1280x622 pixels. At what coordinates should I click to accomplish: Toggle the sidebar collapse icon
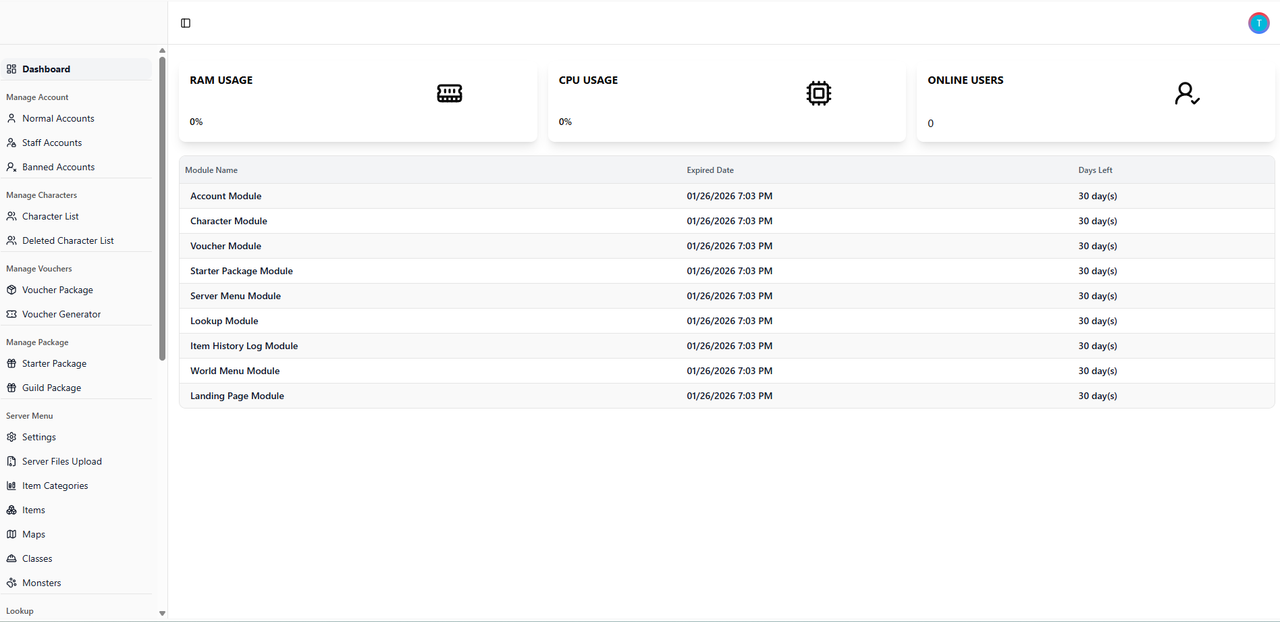coord(186,23)
